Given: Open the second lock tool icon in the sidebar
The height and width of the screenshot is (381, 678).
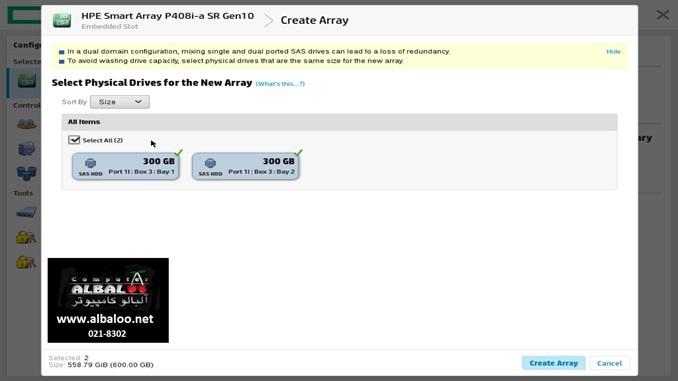Looking at the screenshot, I should coord(26,262).
